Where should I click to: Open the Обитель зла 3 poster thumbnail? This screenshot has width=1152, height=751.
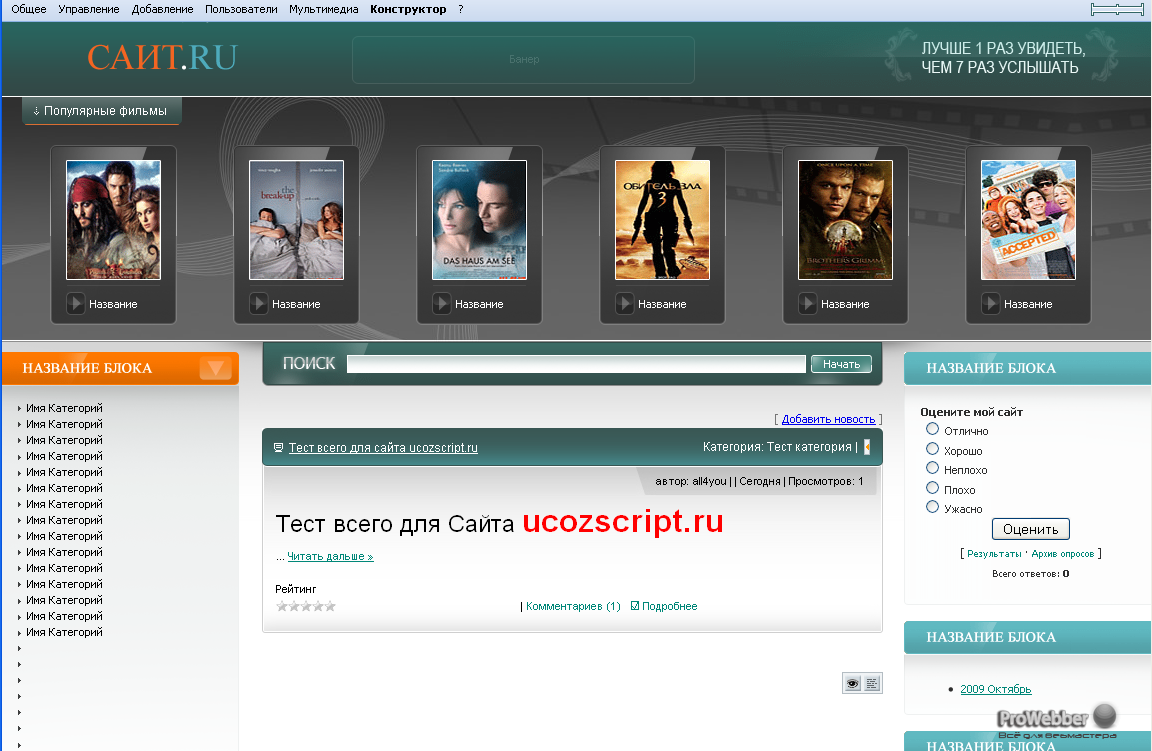(662, 220)
